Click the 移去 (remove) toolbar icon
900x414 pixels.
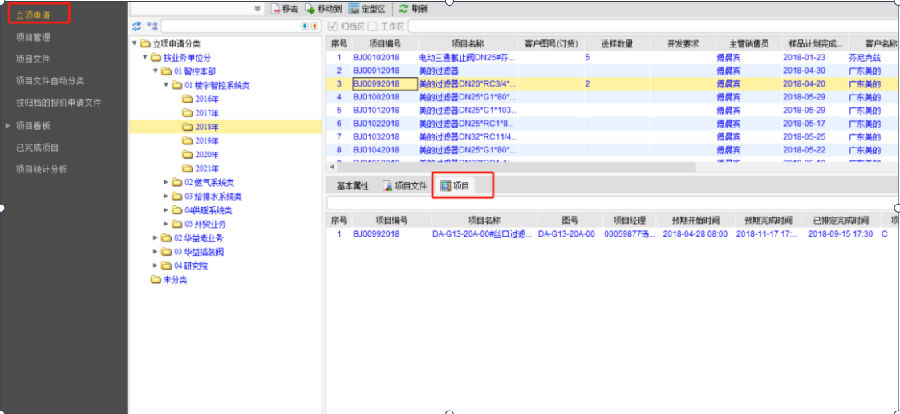click(x=276, y=9)
